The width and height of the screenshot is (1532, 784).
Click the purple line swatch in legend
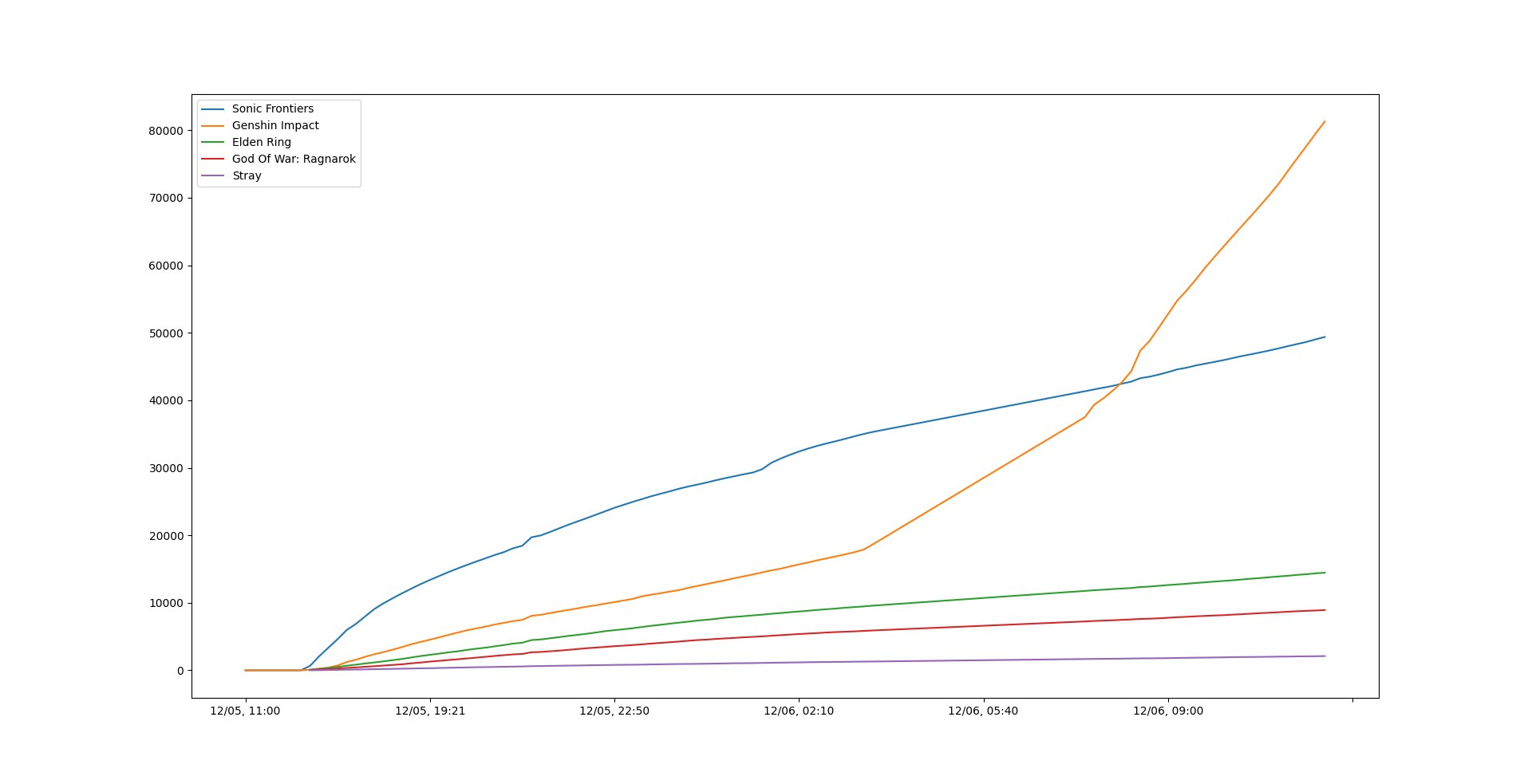[x=212, y=175]
